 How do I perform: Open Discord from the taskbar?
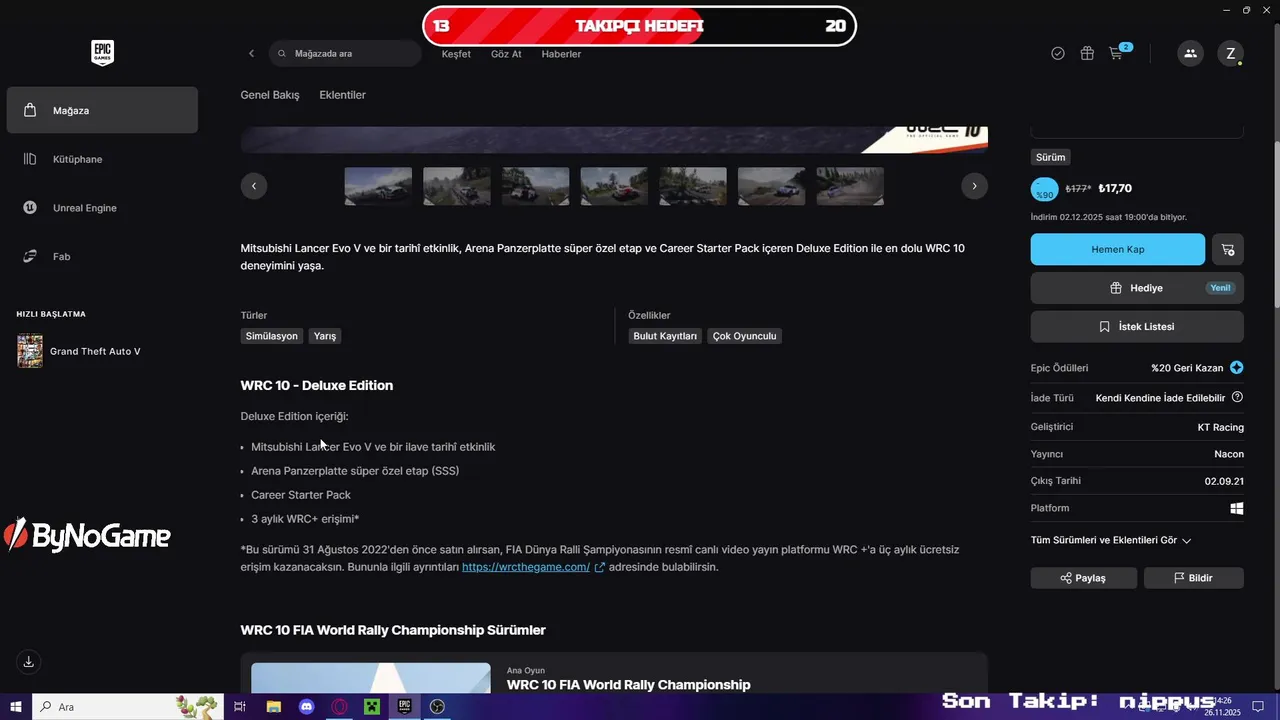(307, 707)
